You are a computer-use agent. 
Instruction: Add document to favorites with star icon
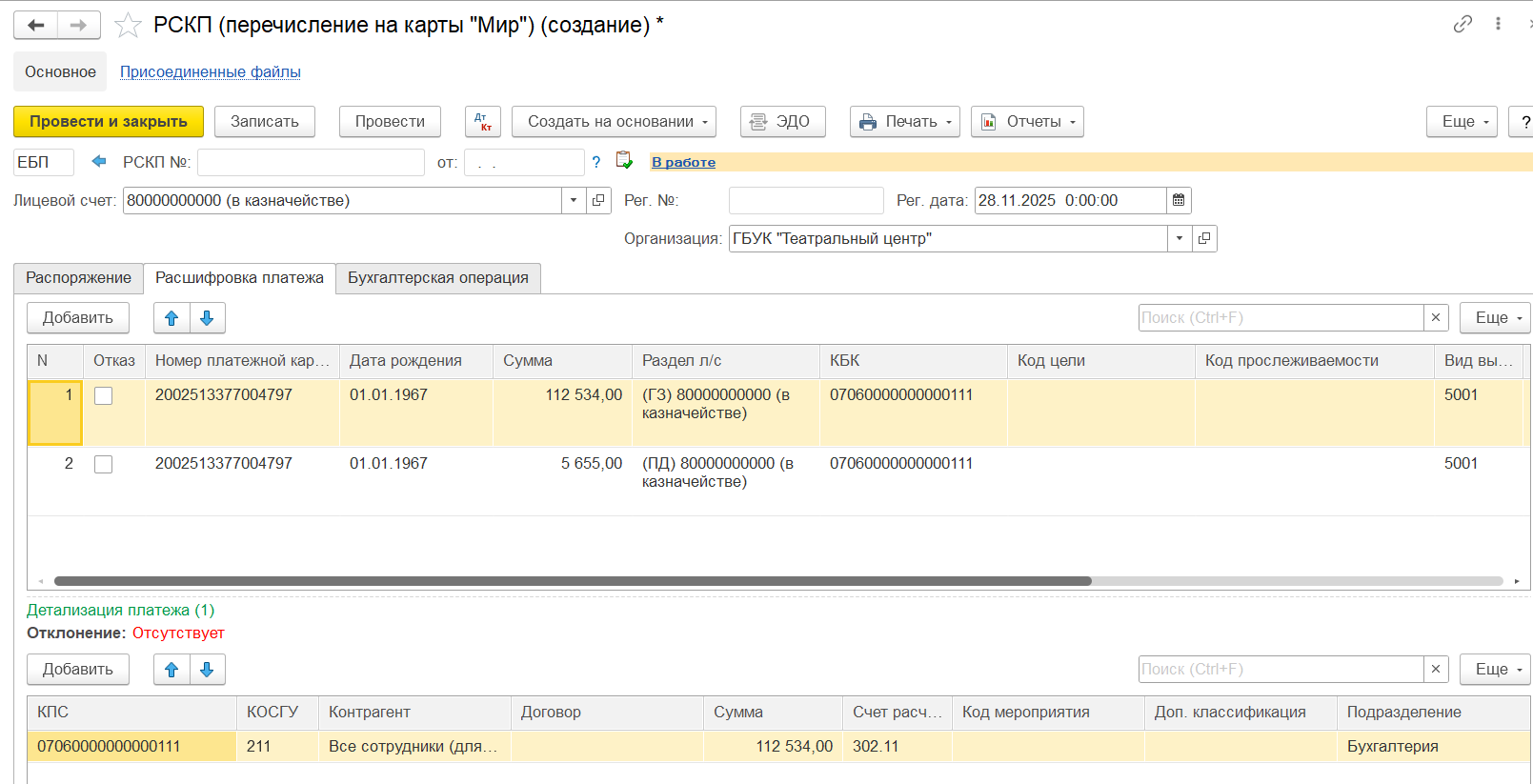pyautogui.click(x=128, y=25)
